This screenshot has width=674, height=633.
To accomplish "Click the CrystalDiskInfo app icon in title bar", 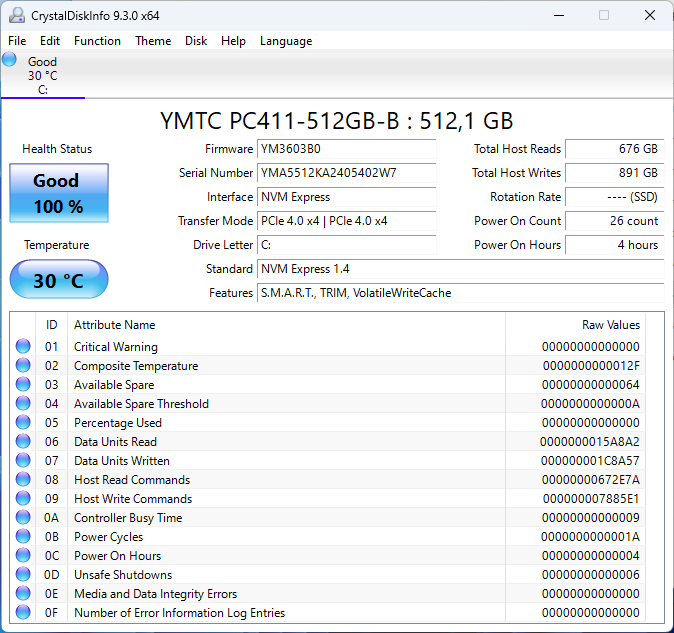I will pyautogui.click(x=17, y=15).
